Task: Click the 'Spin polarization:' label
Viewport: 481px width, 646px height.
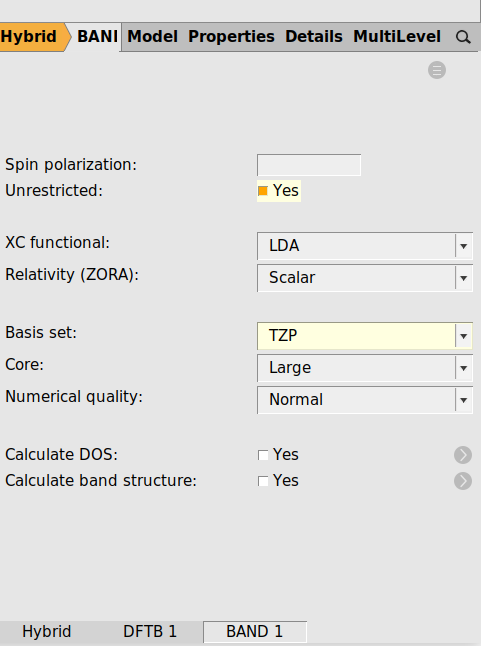Action: (71, 165)
